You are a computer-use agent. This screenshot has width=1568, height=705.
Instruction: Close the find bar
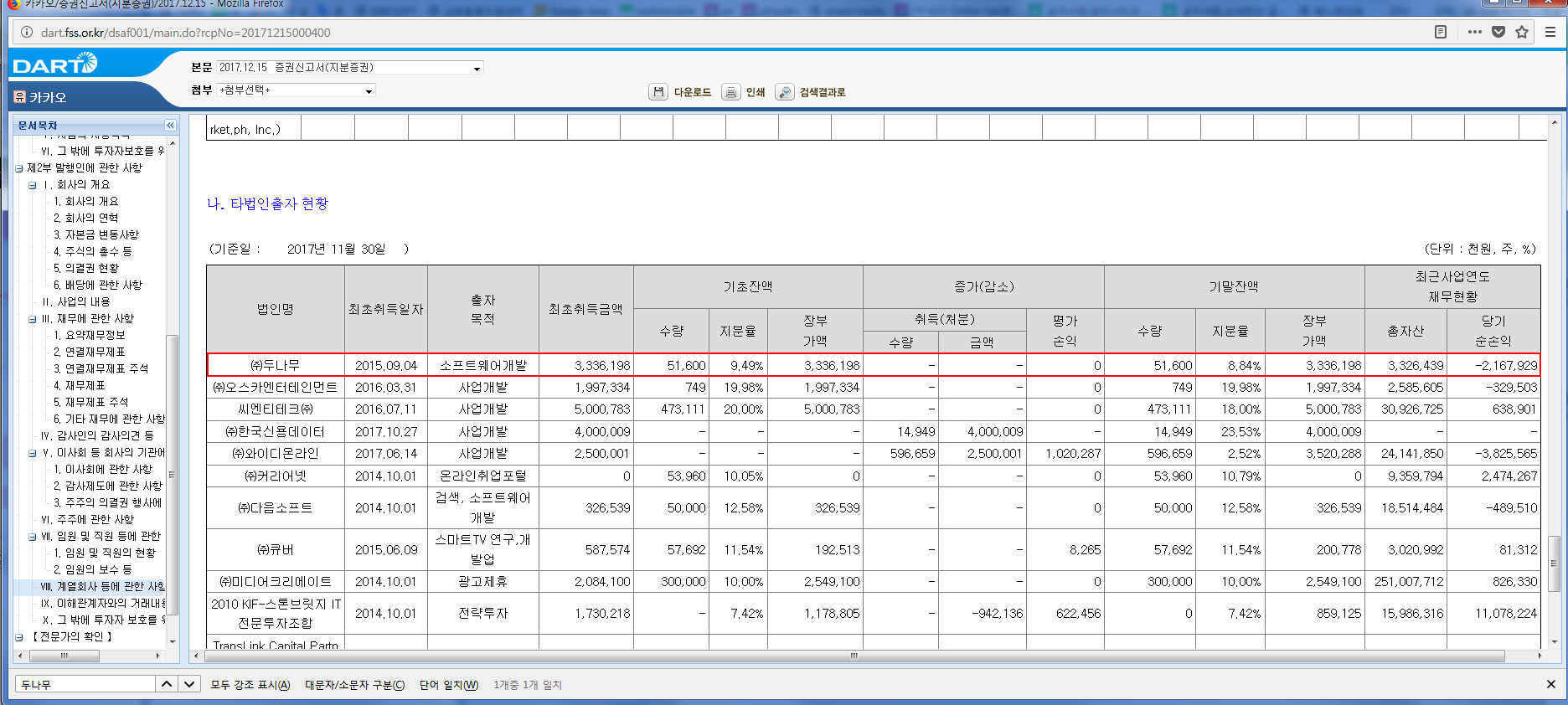point(1550,684)
